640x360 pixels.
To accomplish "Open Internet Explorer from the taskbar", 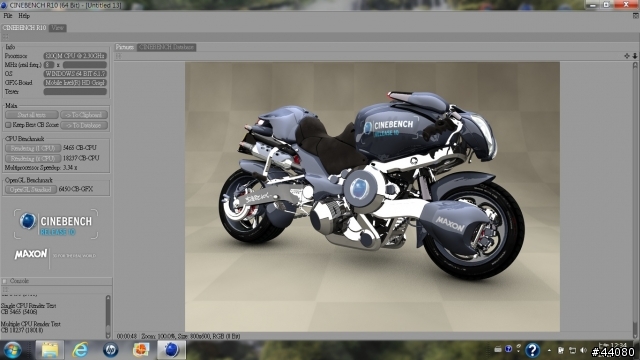I will click(x=80, y=350).
